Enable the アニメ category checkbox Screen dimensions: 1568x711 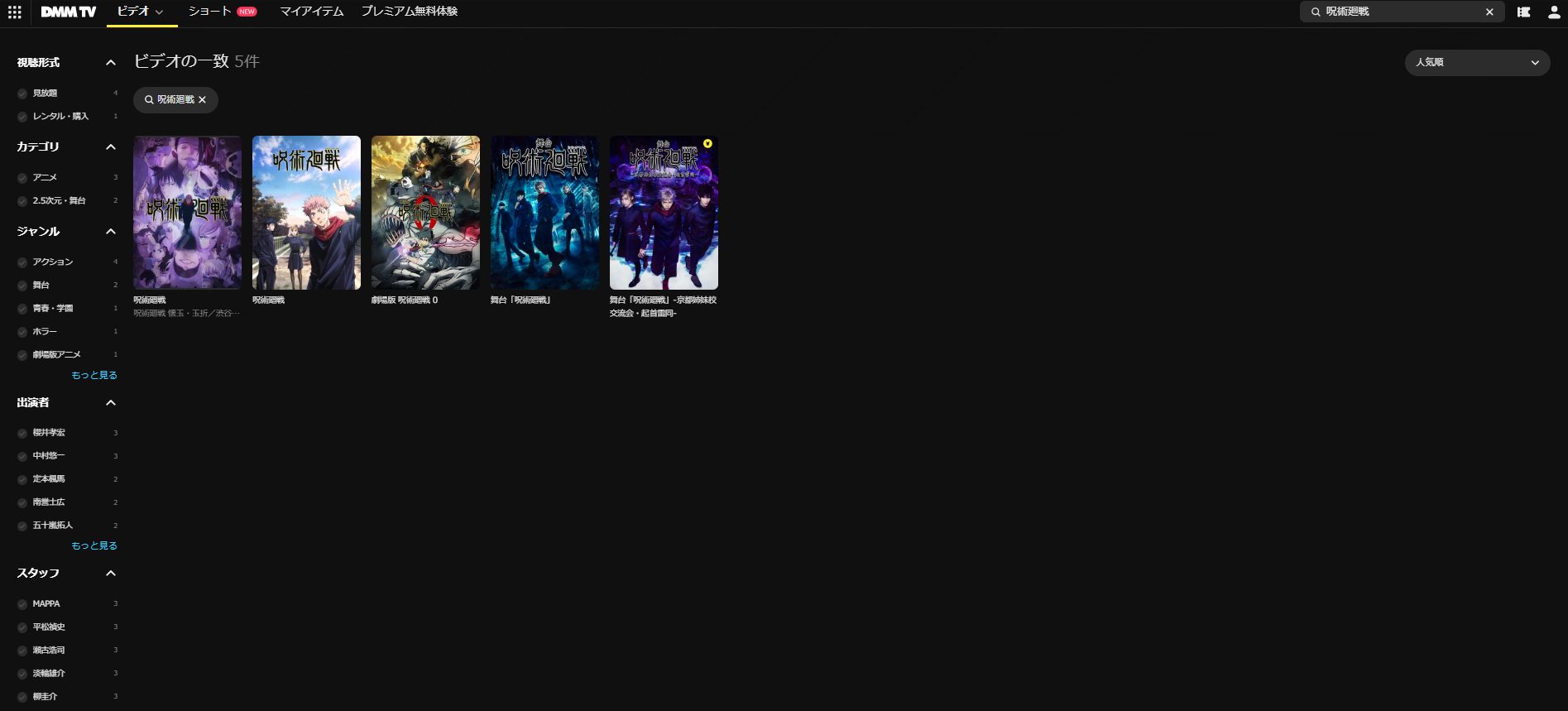pyautogui.click(x=22, y=178)
